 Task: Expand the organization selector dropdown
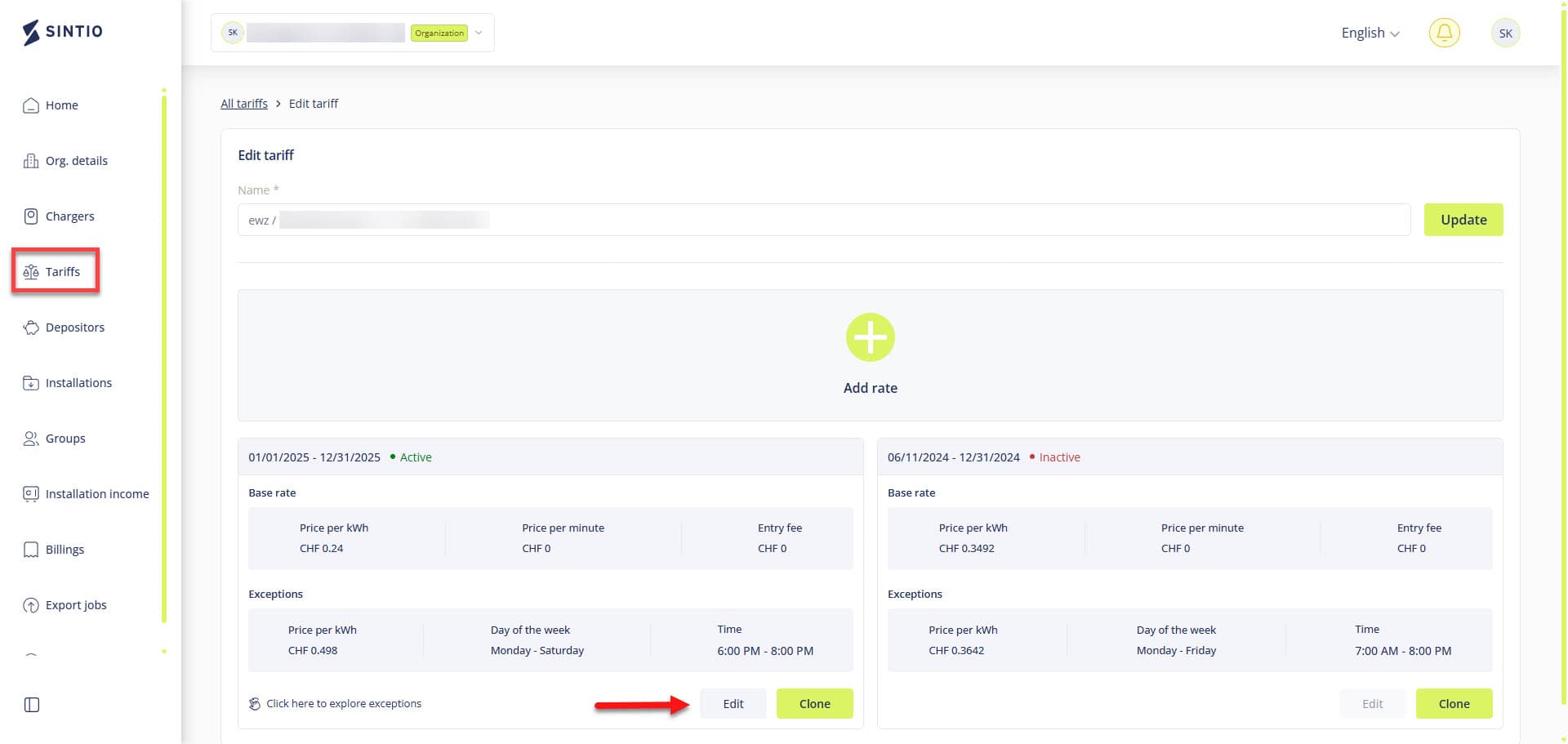coord(479,33)
